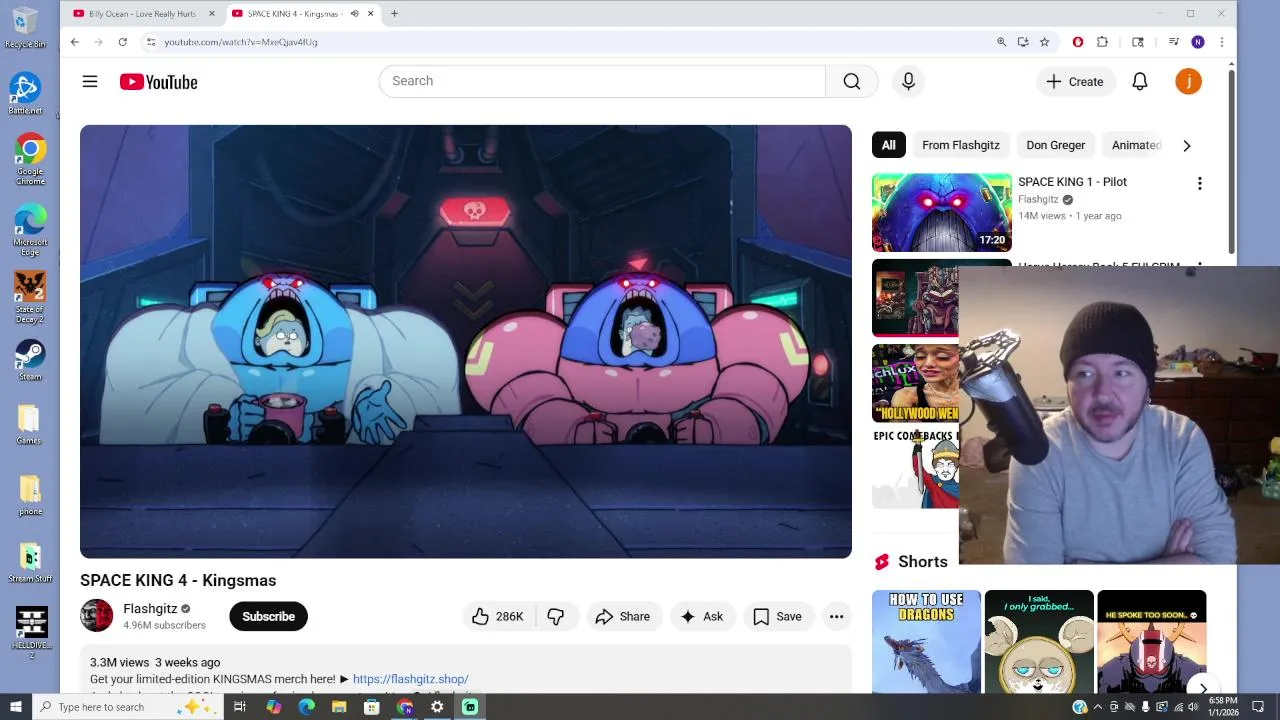Click the browser address bar URL
Screen dimensions: 1280x720
[x=241, y=42]
